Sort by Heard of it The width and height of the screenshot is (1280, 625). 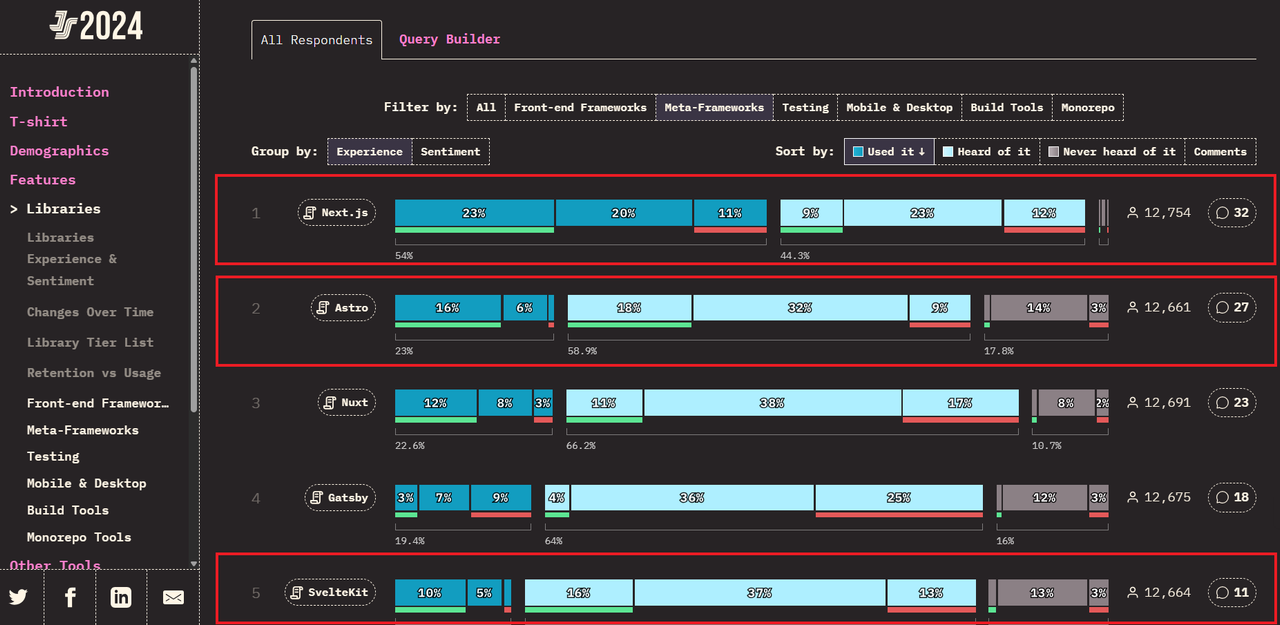pyautogui.click(x=986, y=152)
